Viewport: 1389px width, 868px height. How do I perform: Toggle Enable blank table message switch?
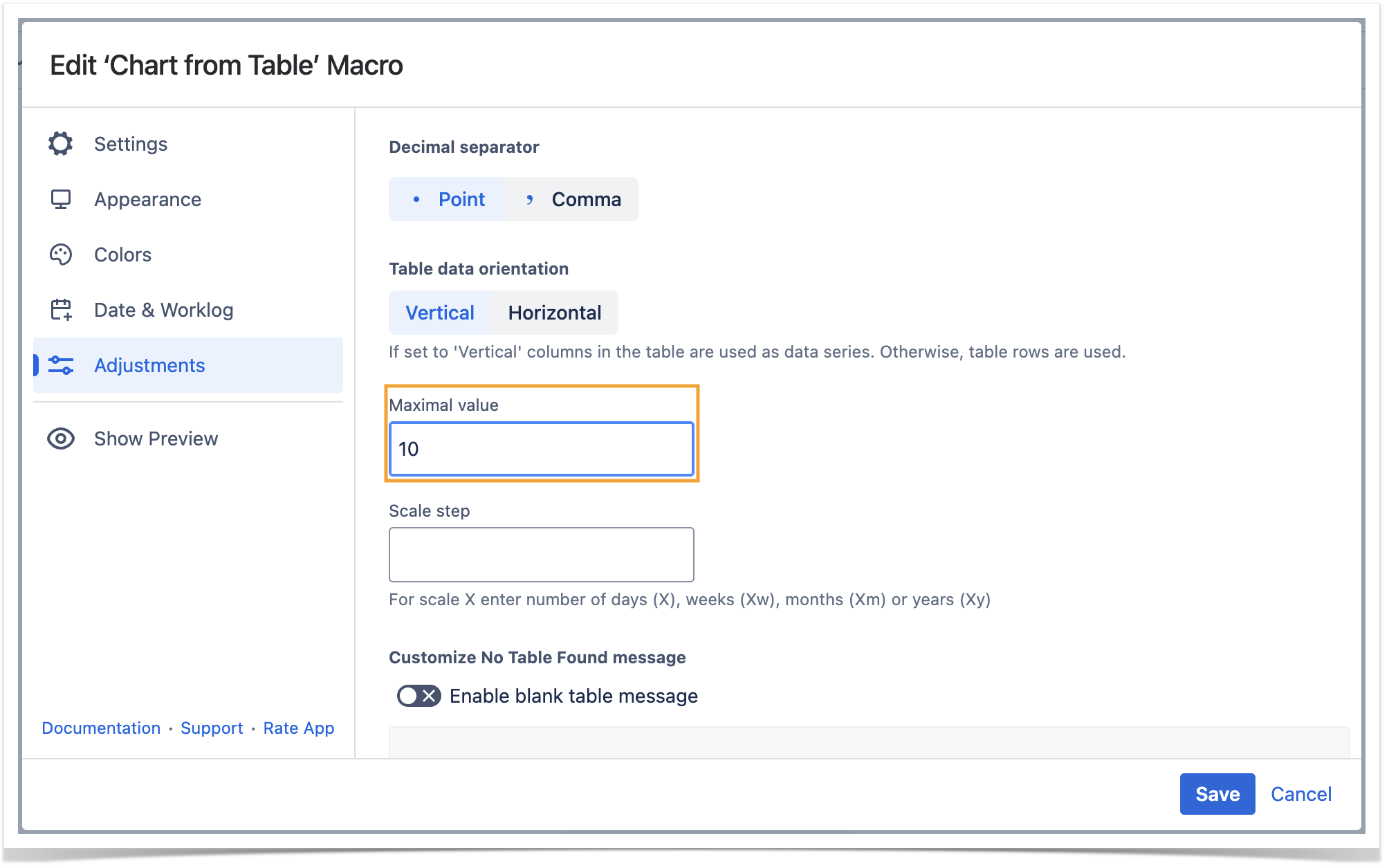[x=418, y=696]
